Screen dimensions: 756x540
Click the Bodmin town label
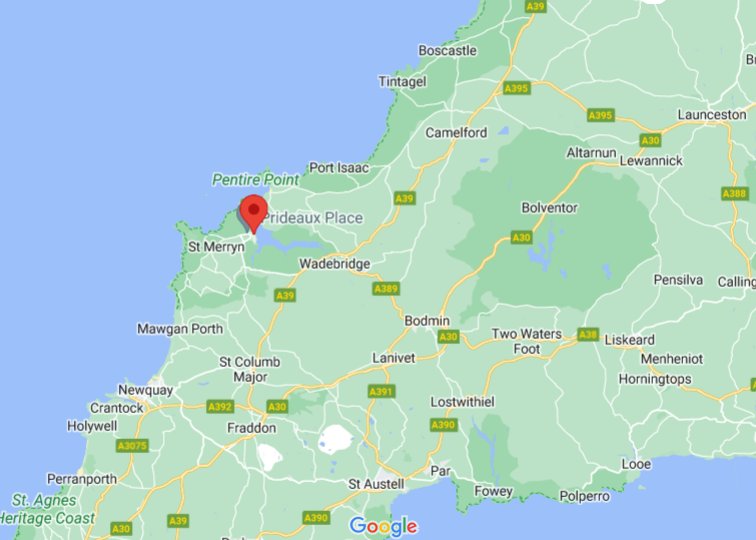pos(427,321)
